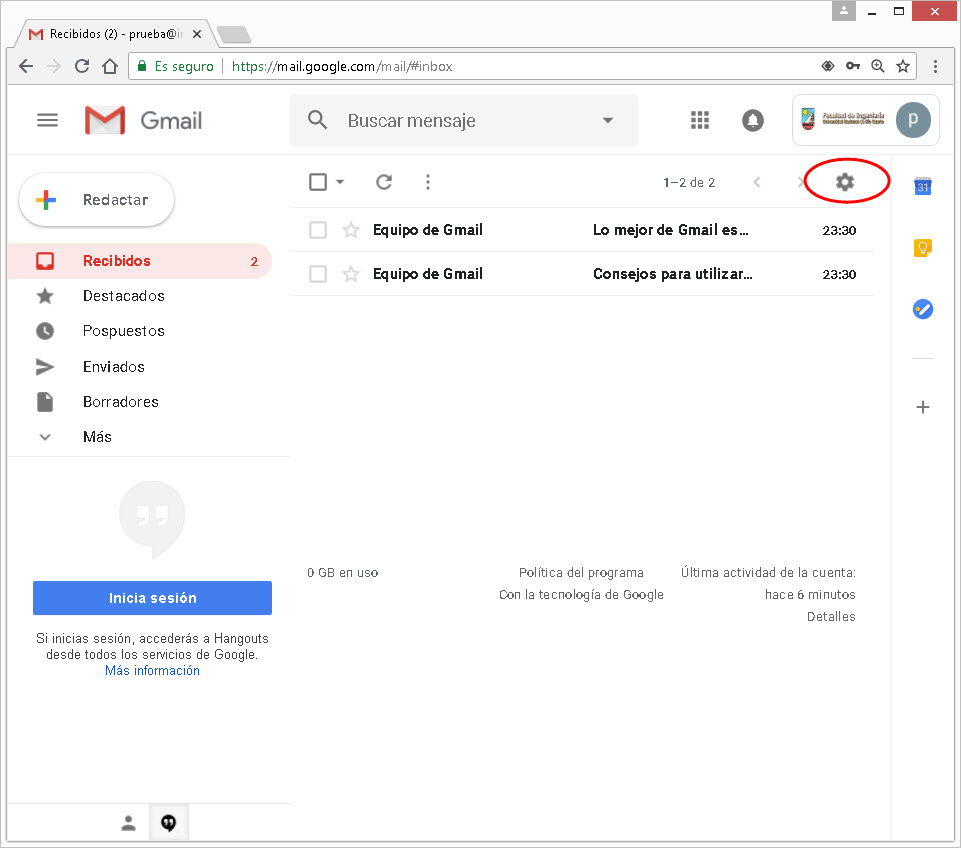Add more add-ons with the plus icon
Image resolution: width=961 pixels, height=848 pixels.
pyautogui.click(x=922, y=407)
